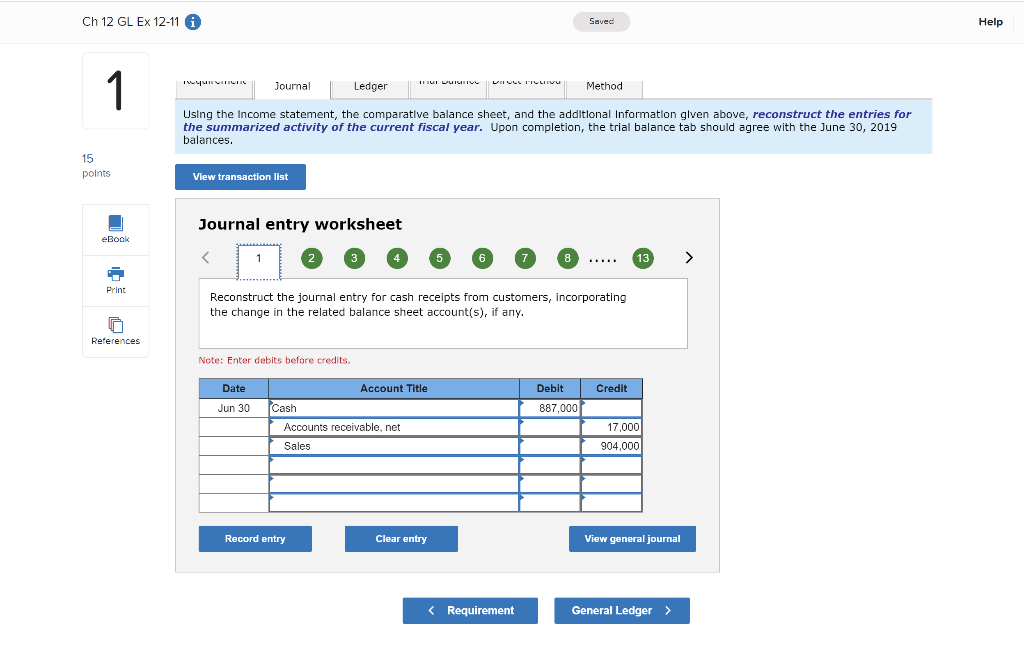Screen dimensions: 1024x653
Task: Open the Trial Balance tab
Action: pyautogui.click(x=449, y=88)
